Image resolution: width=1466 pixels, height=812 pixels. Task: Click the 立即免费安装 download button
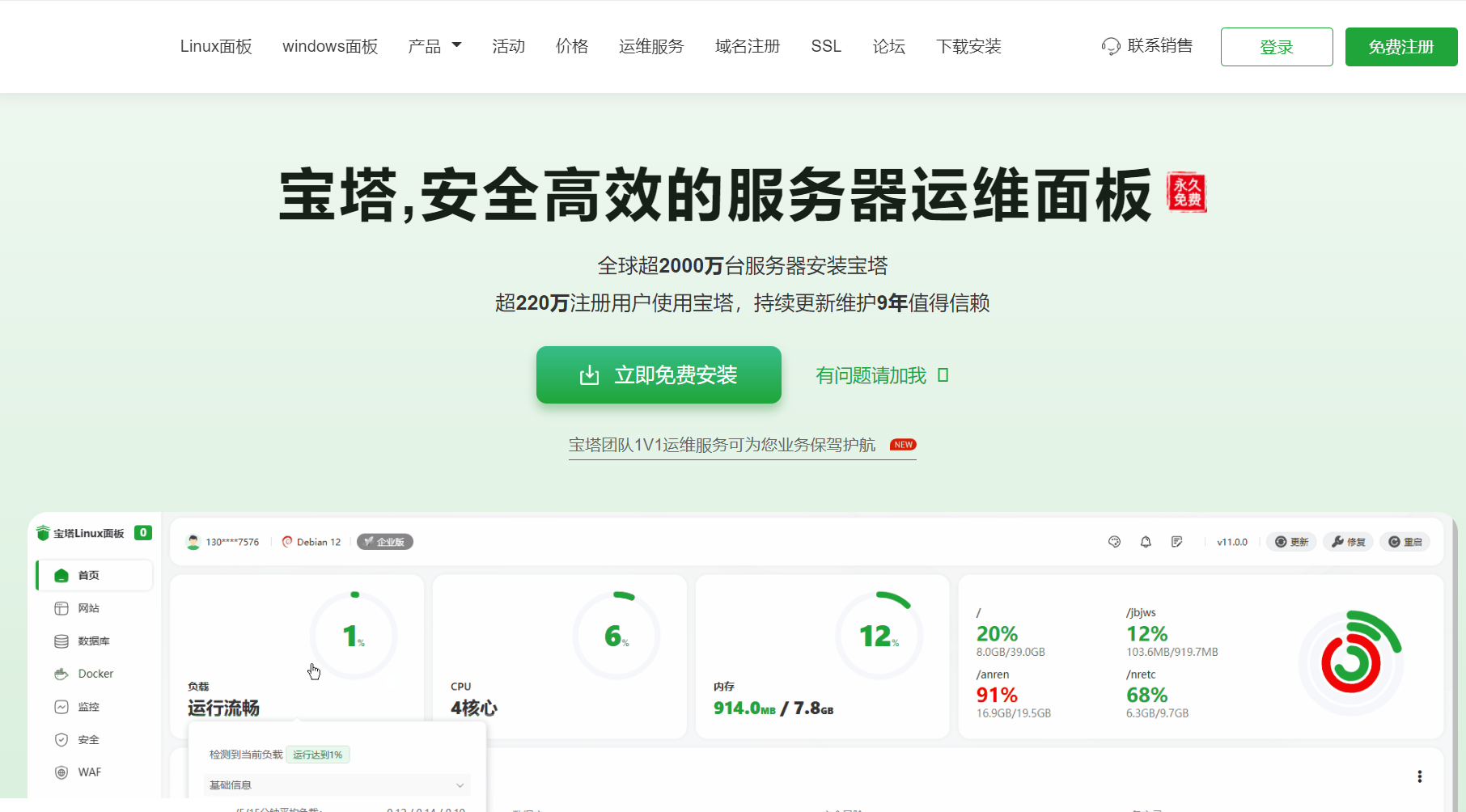659,374
